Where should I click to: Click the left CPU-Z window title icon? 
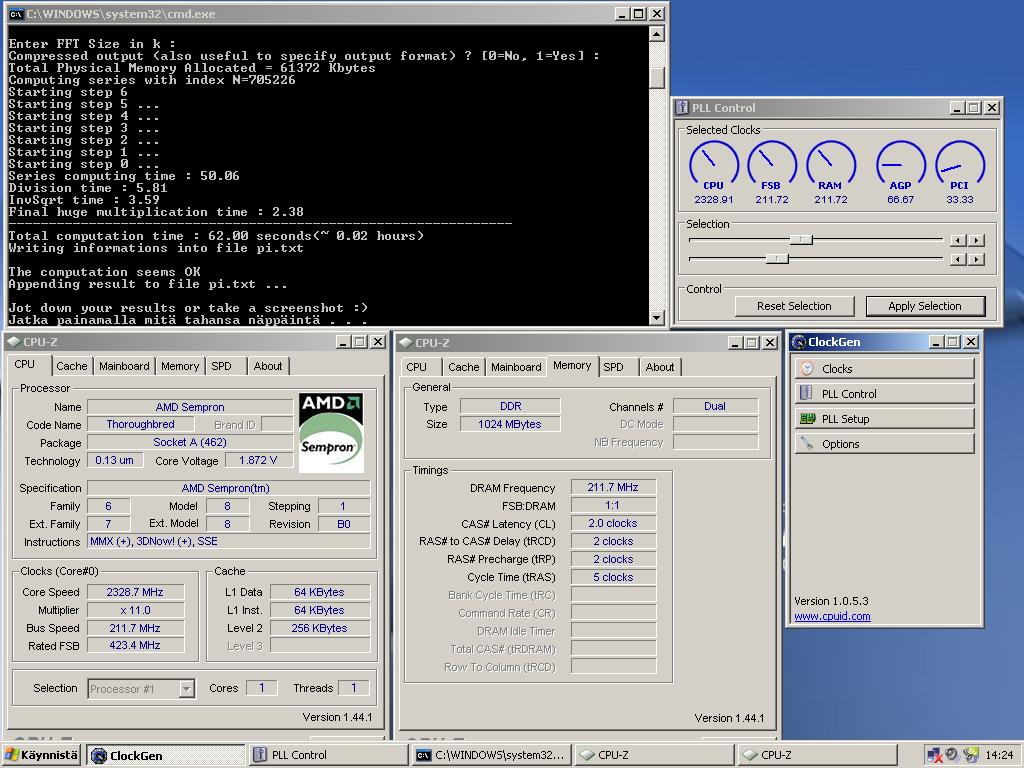(x=13, y=342)
